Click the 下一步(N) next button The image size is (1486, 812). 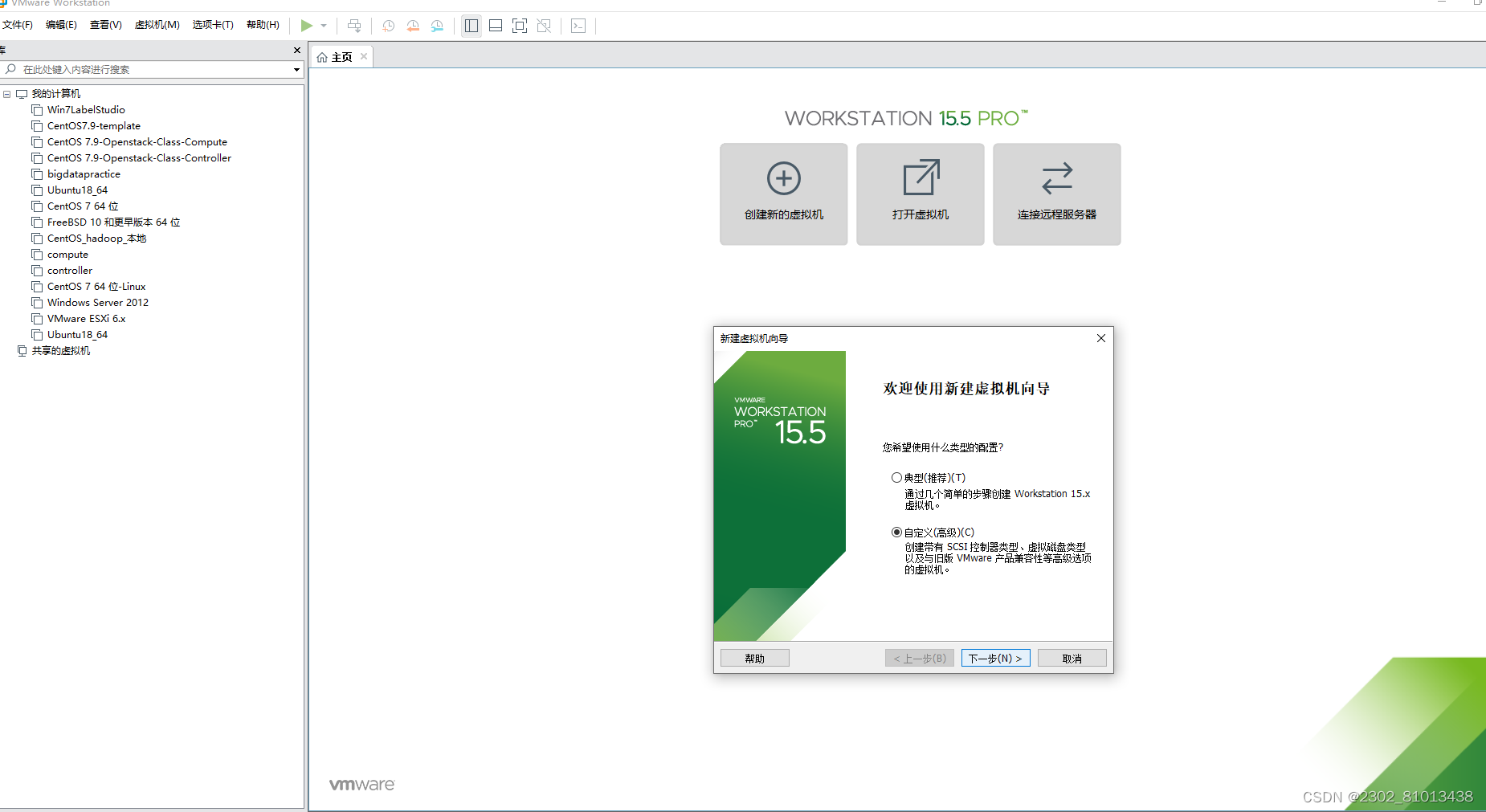[995, 658]
